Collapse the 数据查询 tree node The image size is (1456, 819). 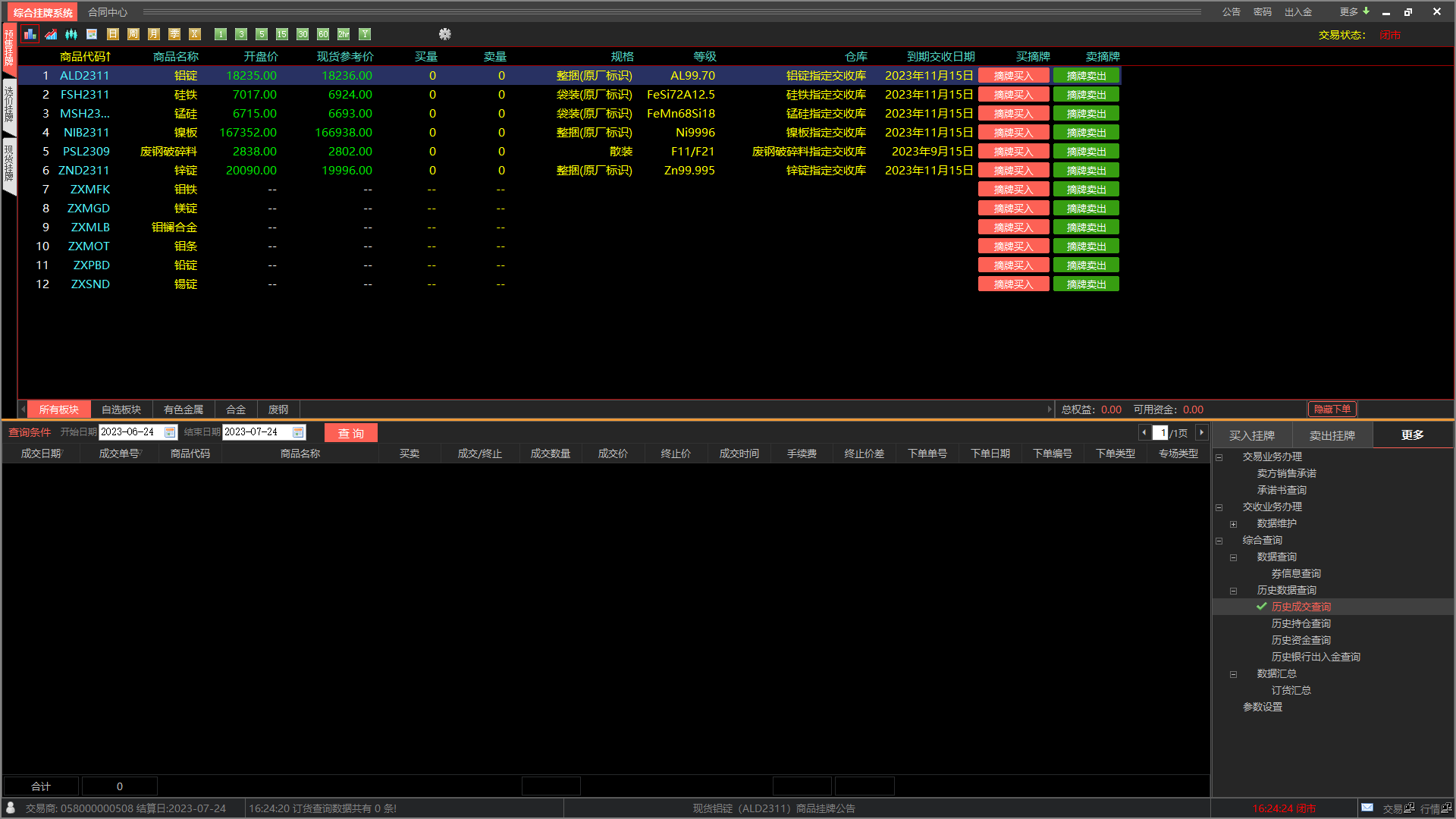coord(1234,557)
